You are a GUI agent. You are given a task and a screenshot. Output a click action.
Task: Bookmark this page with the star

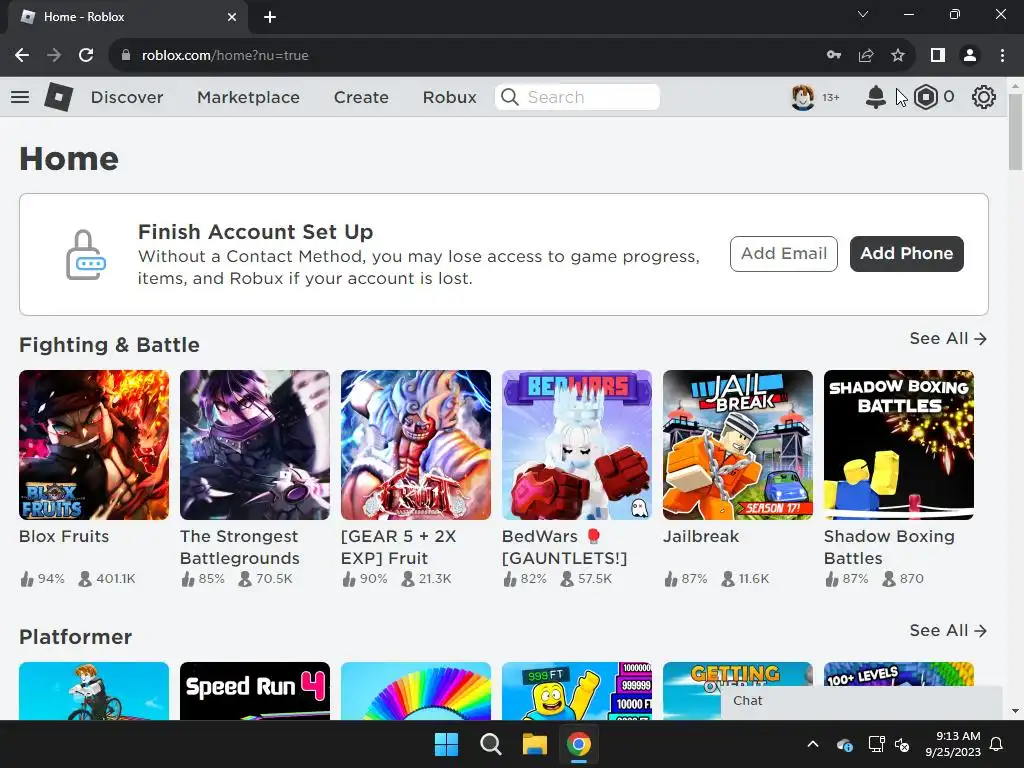pos(898,56)
